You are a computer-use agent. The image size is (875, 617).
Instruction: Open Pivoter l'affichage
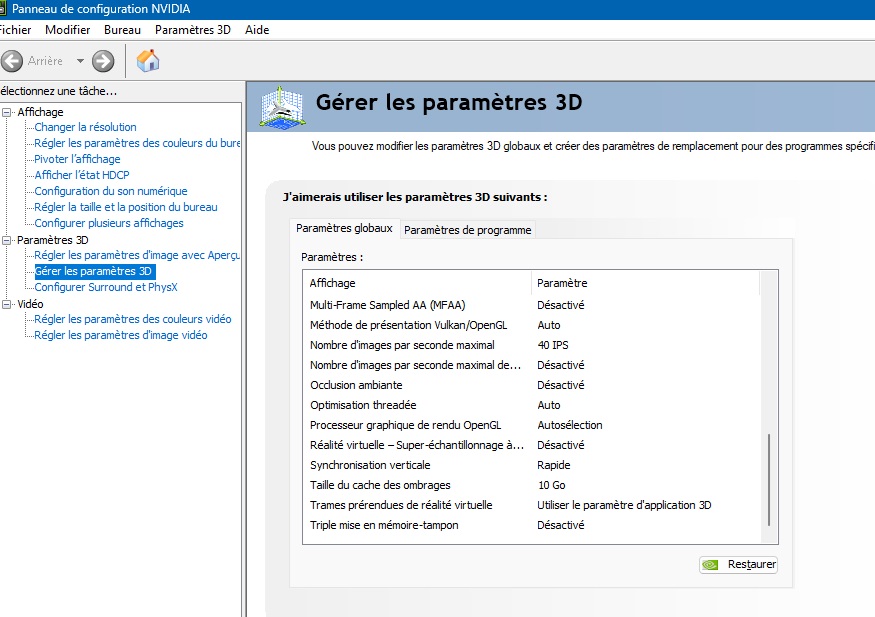tap(78, 159)
